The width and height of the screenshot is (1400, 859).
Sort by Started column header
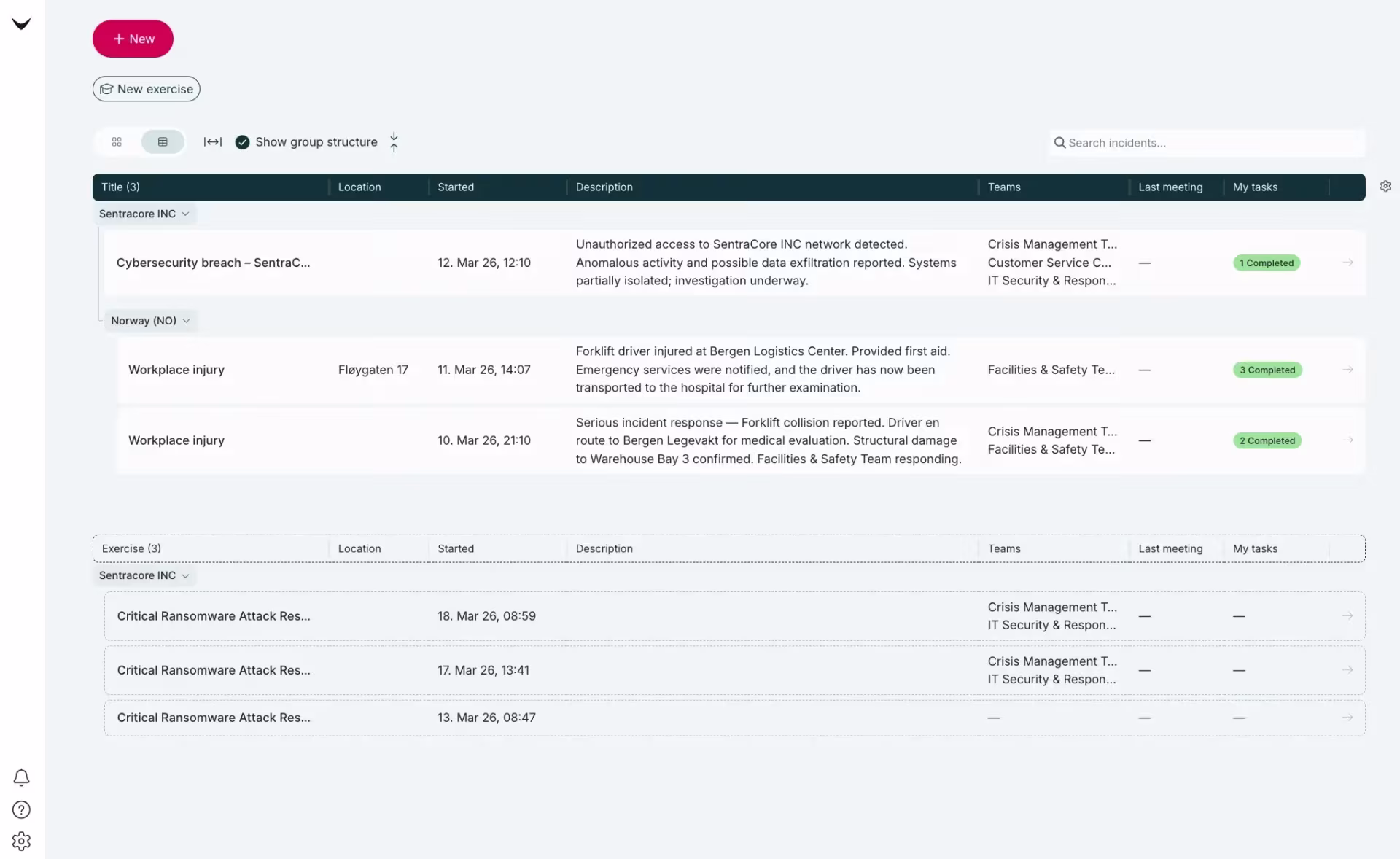[456, 187]
